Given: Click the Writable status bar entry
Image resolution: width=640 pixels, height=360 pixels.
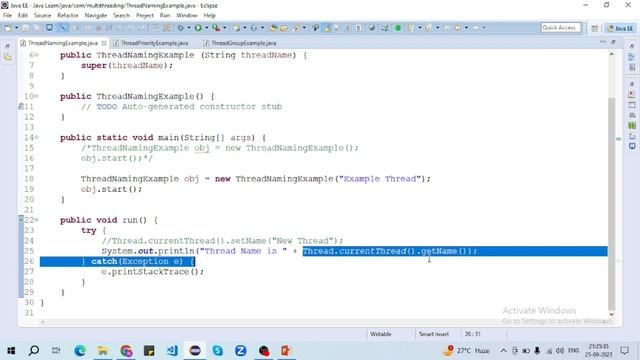Looking at the screenshot, I should (x=381, y=334).
